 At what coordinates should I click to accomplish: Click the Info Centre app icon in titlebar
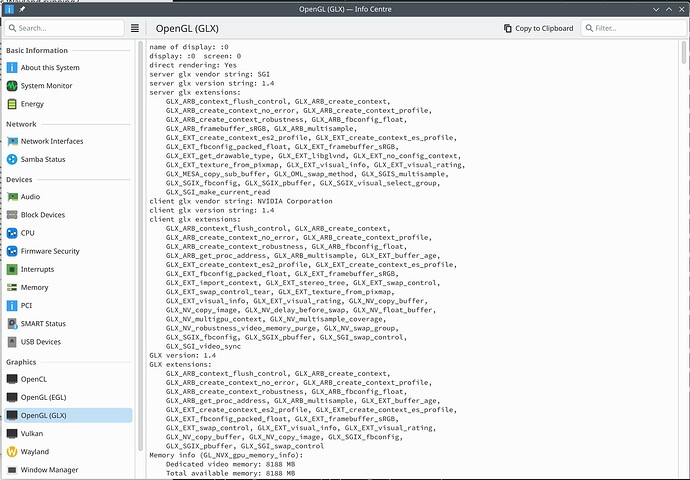click(9, 9)
